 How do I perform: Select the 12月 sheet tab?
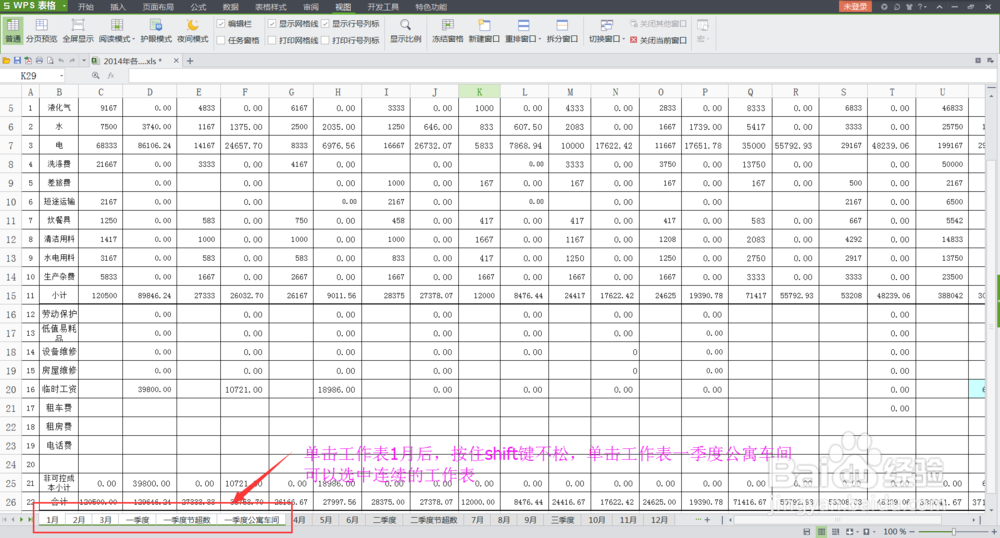coord(659,520)
